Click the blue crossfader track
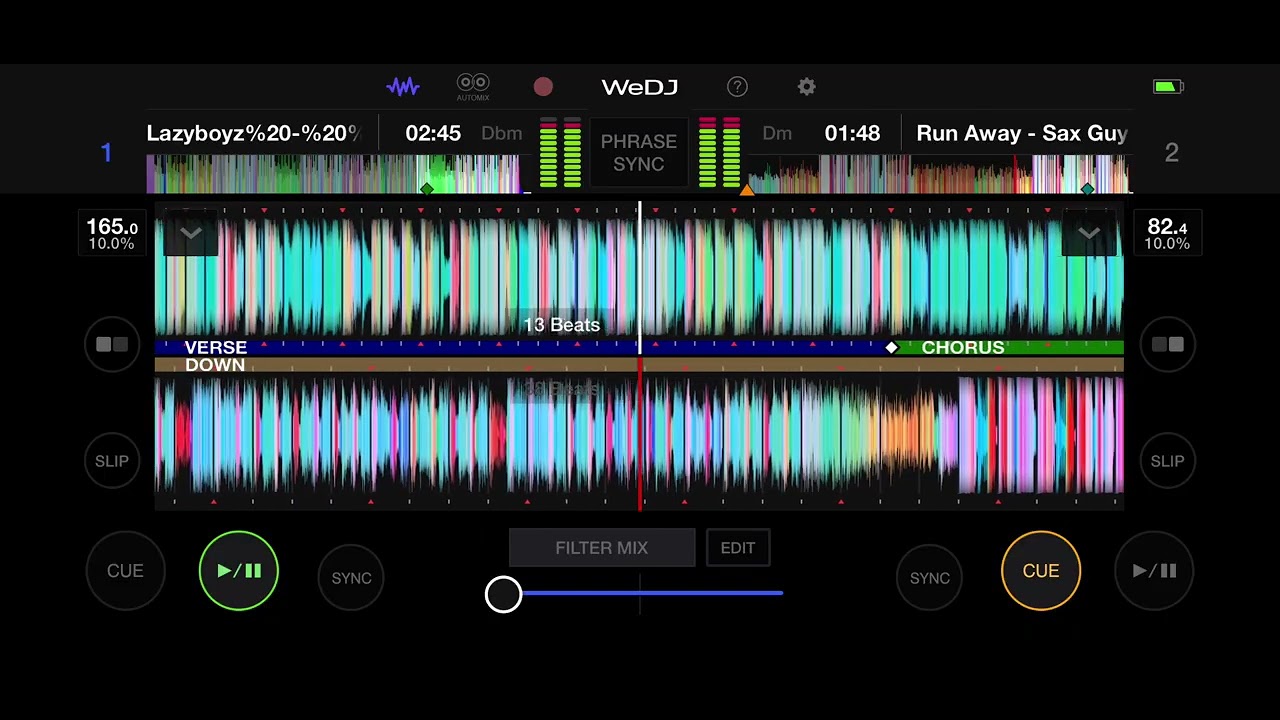Viewport: 1280px width, 720px height. (652, 593)
